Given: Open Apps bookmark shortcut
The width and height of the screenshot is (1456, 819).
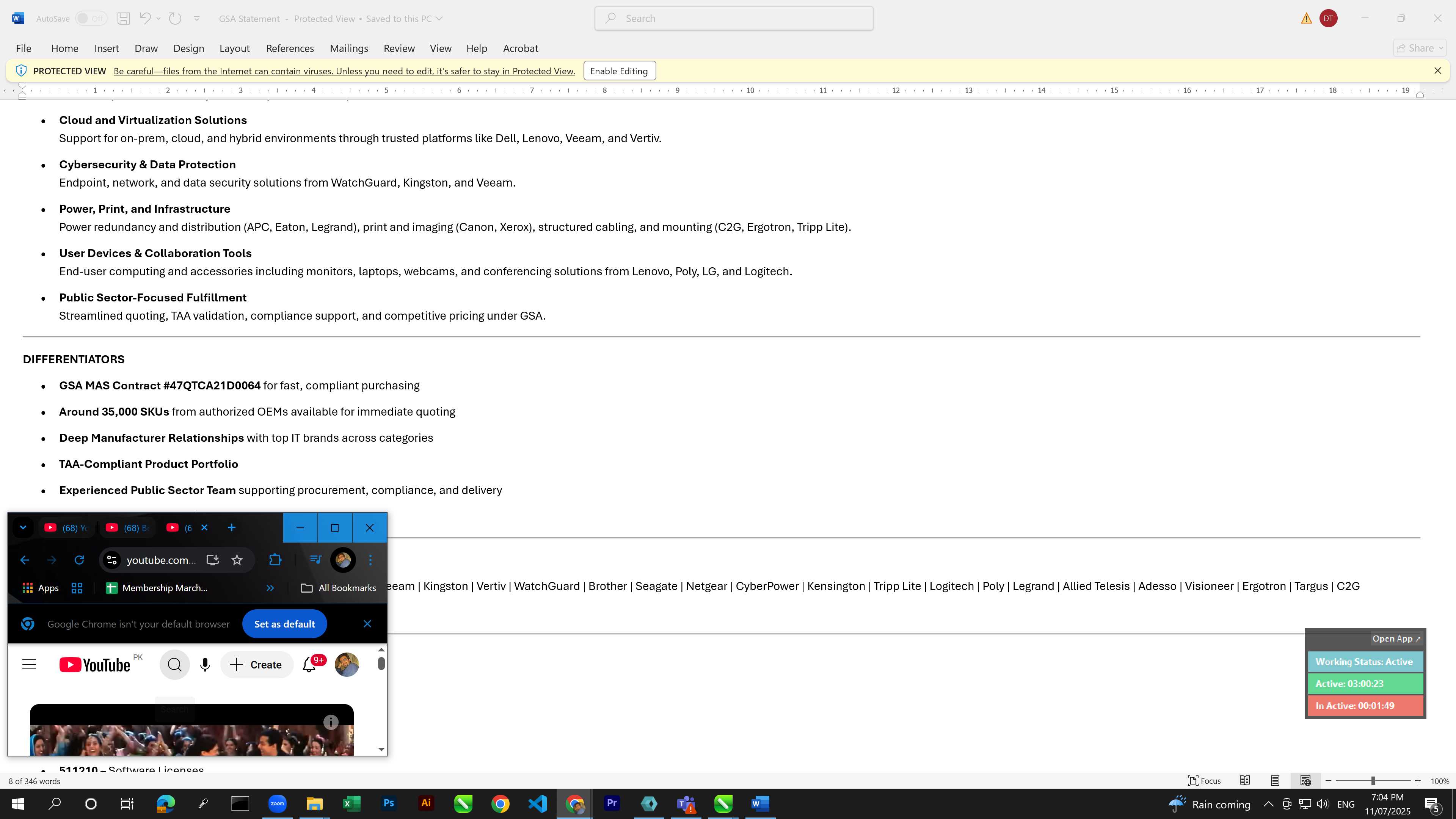Looking at the screenshot, I should click(40, 588).
